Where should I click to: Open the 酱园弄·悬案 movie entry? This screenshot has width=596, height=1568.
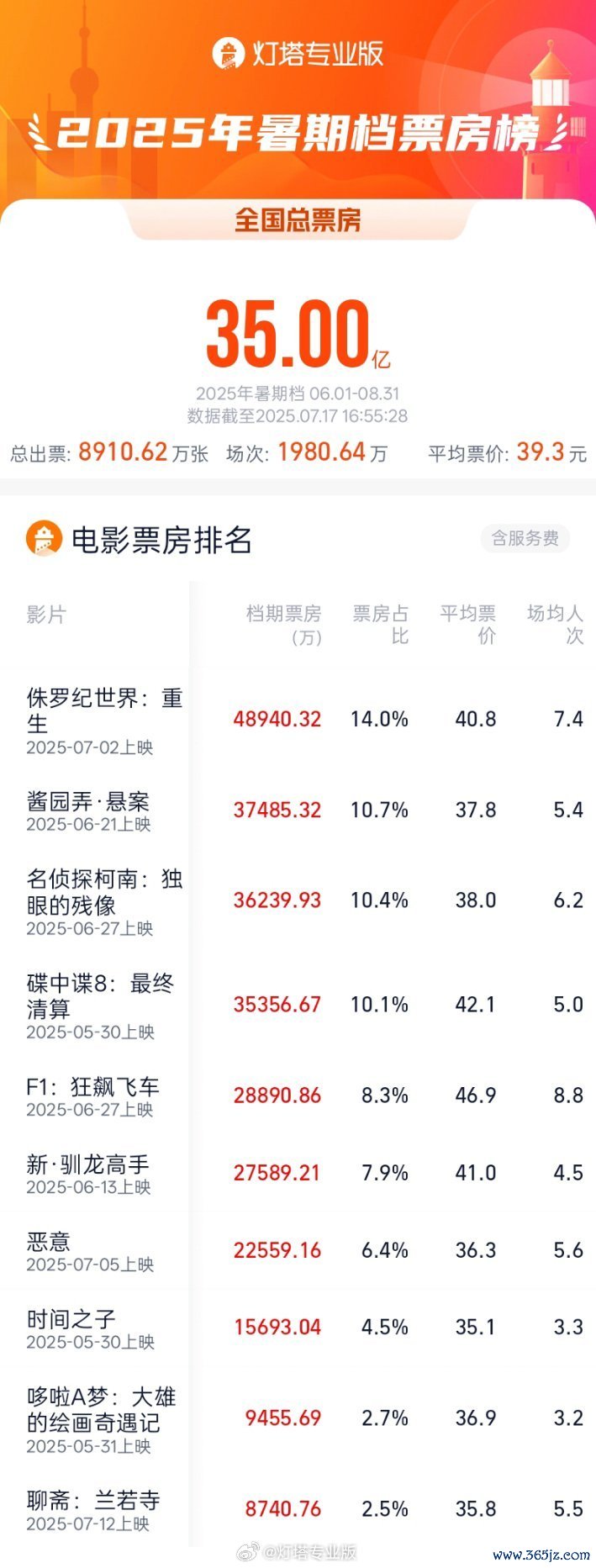[x=87, y=801]
